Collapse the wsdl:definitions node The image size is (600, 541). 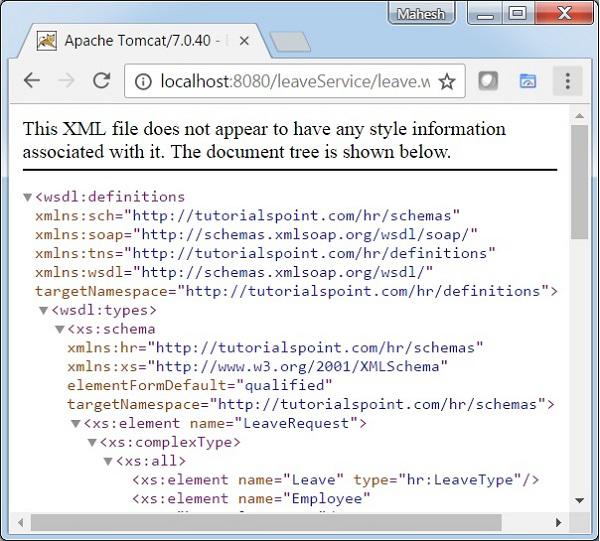pyautogui.click(x=27, y=197)
